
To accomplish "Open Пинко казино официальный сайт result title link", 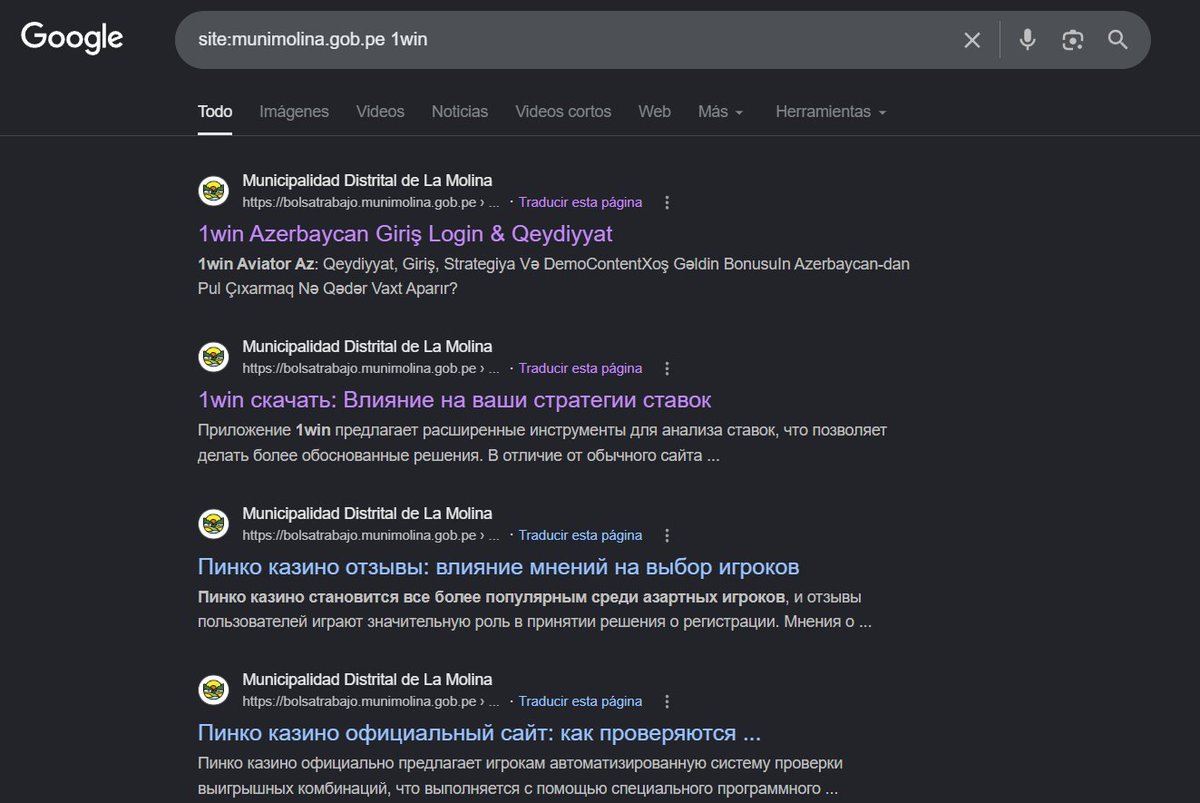I will 480,733.
